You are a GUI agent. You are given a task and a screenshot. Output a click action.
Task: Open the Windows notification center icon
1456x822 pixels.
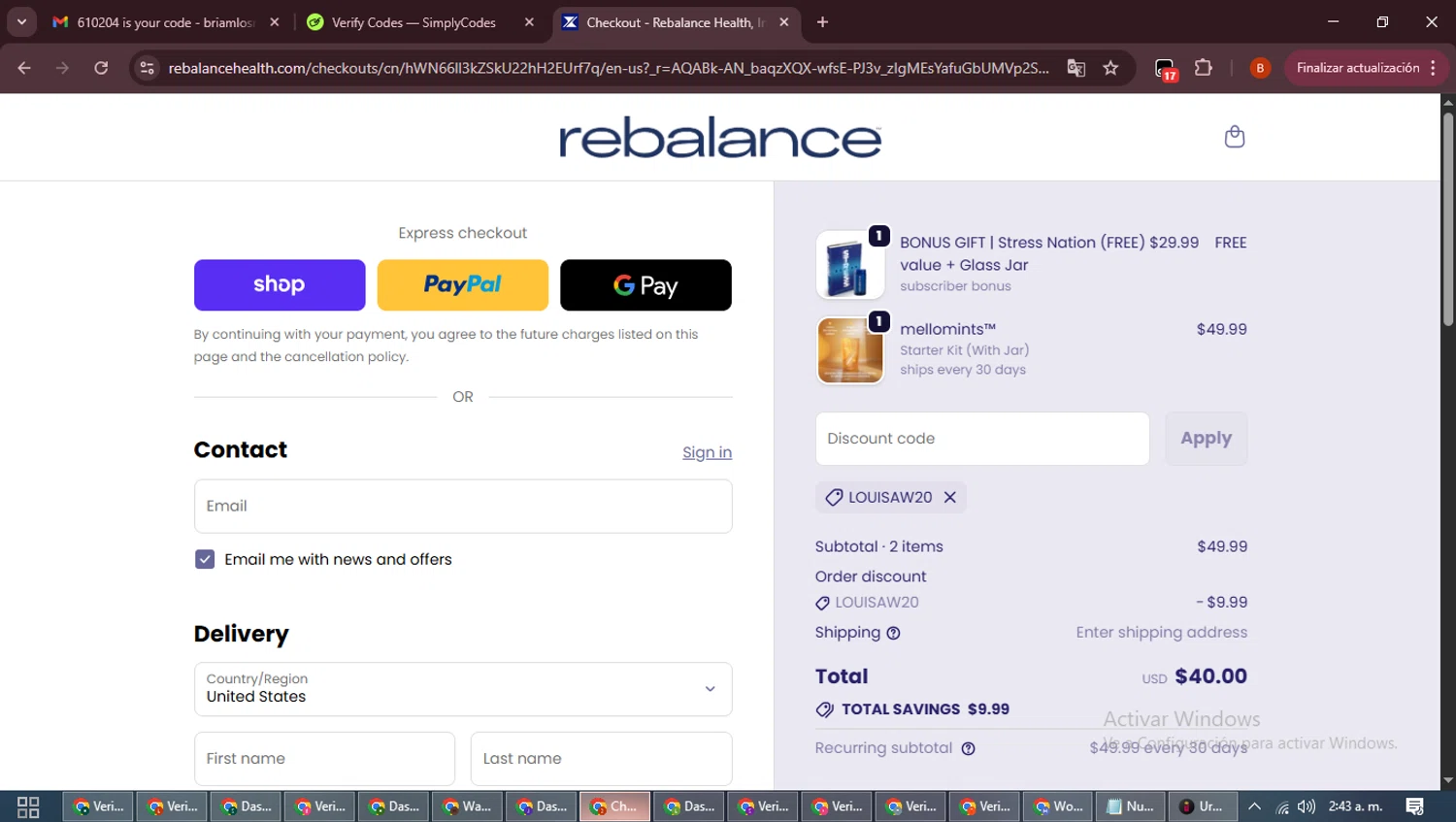pyautogui.click(x=1414, y=806)
